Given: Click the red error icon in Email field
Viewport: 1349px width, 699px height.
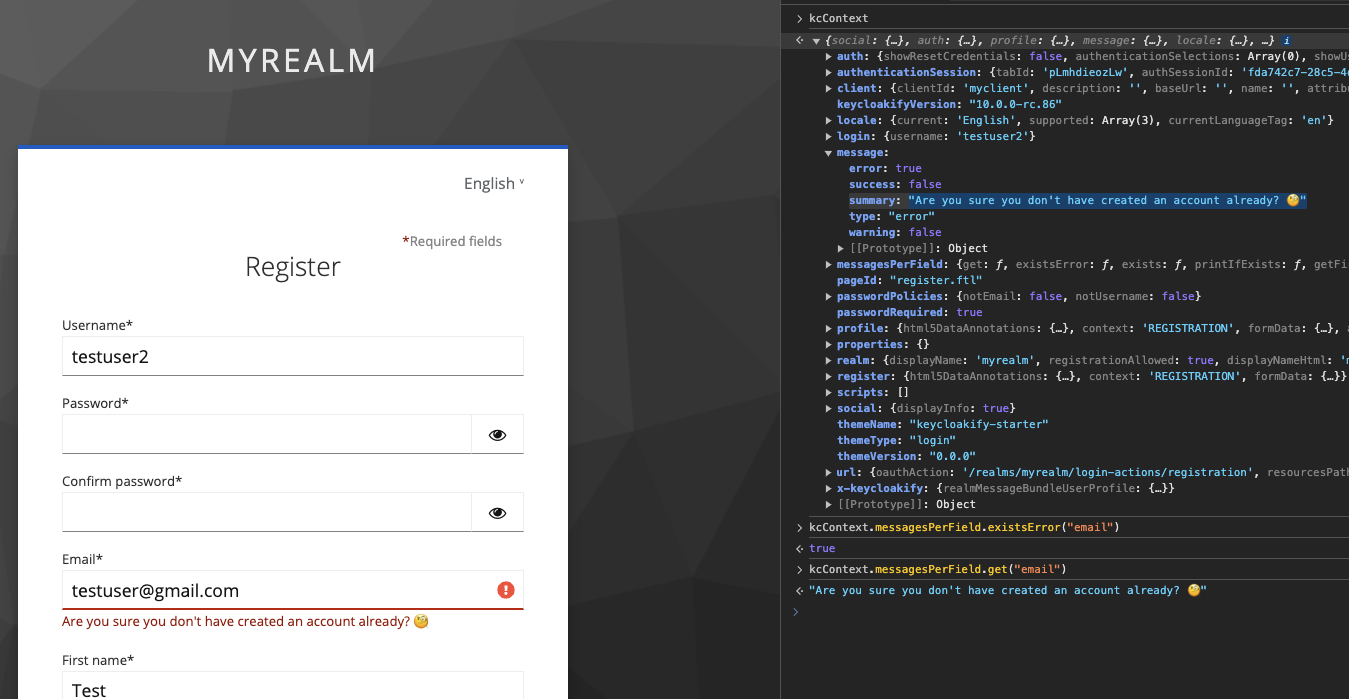Looking at the screenshot, I should 506,590.
